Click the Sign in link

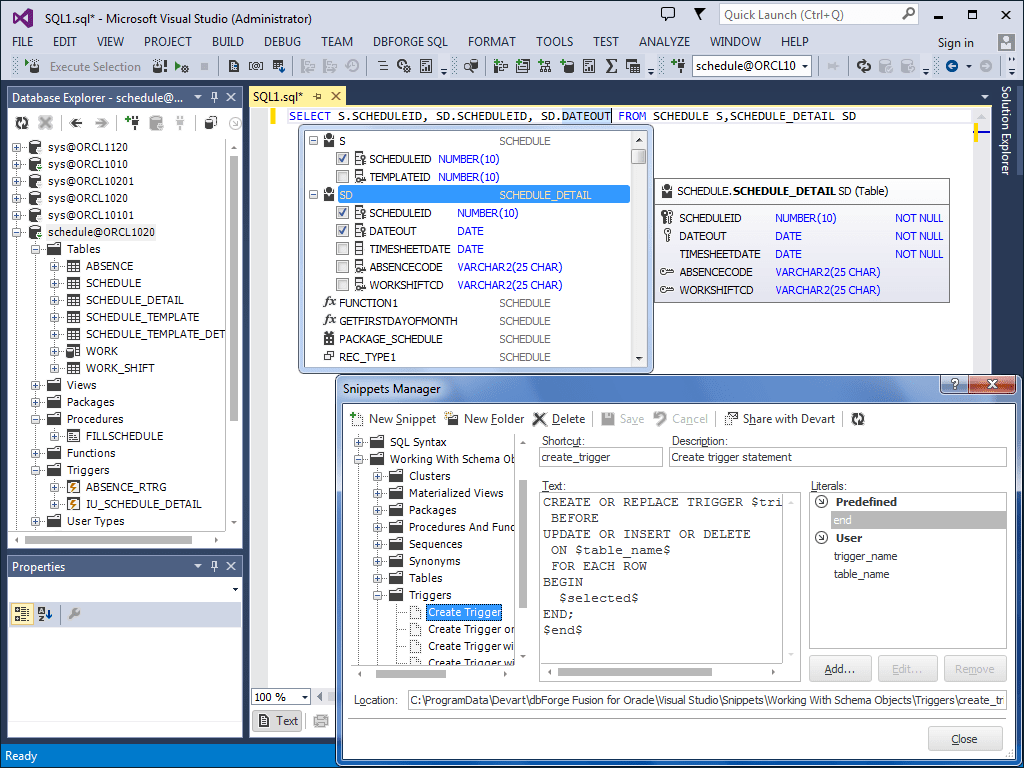pos(954,42)
